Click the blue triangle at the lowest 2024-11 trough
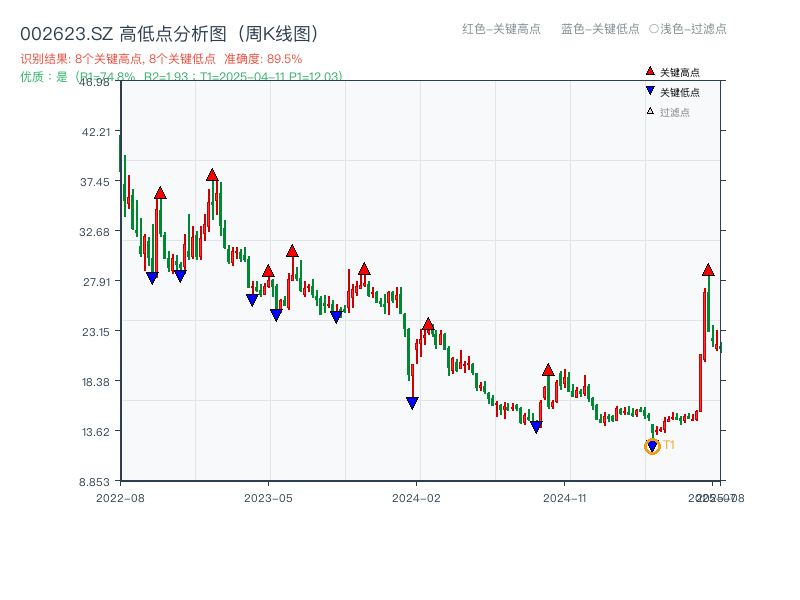Screen dimensions: 800x600 536,426
